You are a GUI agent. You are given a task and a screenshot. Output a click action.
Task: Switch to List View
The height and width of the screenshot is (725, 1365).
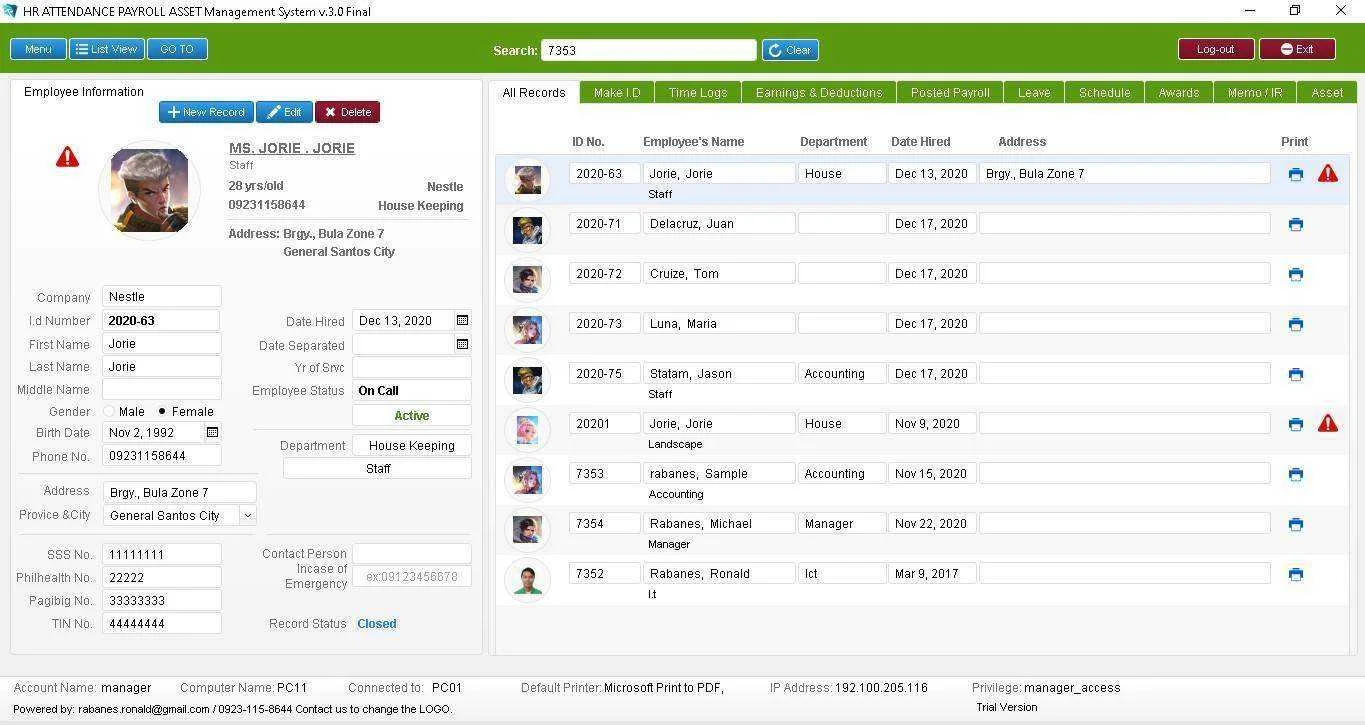pyautogui.click(x=106, y=49)
